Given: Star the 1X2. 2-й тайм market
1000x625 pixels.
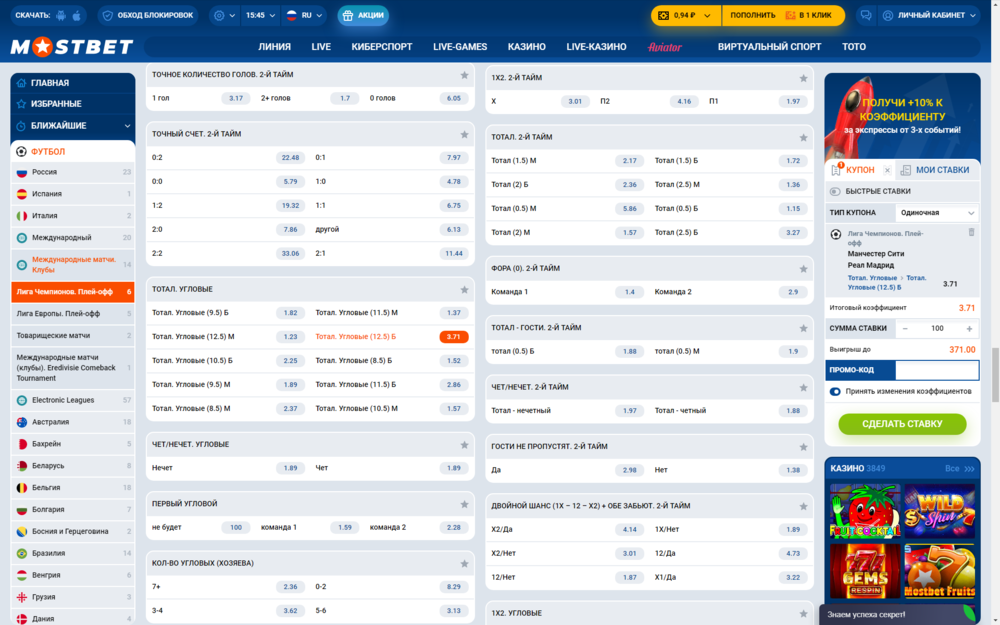Looking at the screenshot, I should pos(804,78).
